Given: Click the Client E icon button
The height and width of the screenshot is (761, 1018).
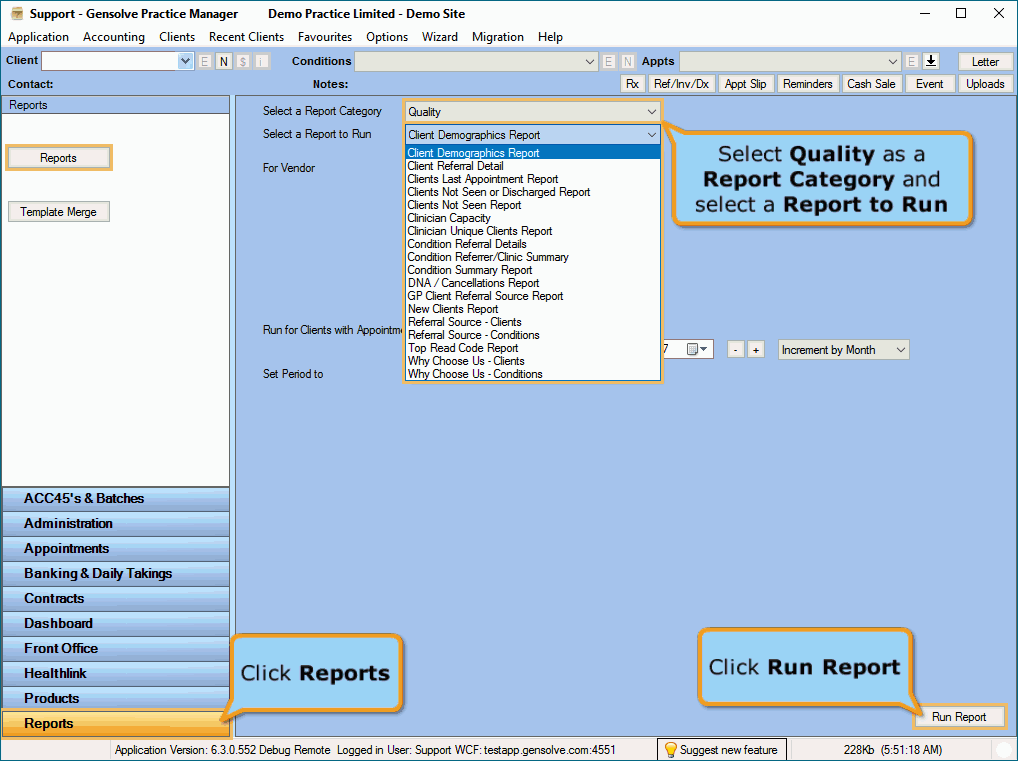Looking at the screenshot, I should tap(205, 62).
